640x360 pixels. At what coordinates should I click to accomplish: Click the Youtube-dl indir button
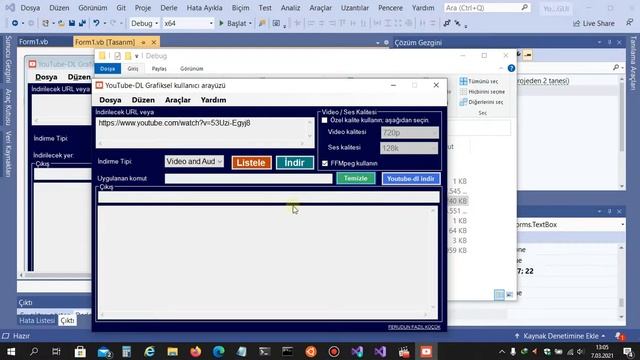(411, 178)
